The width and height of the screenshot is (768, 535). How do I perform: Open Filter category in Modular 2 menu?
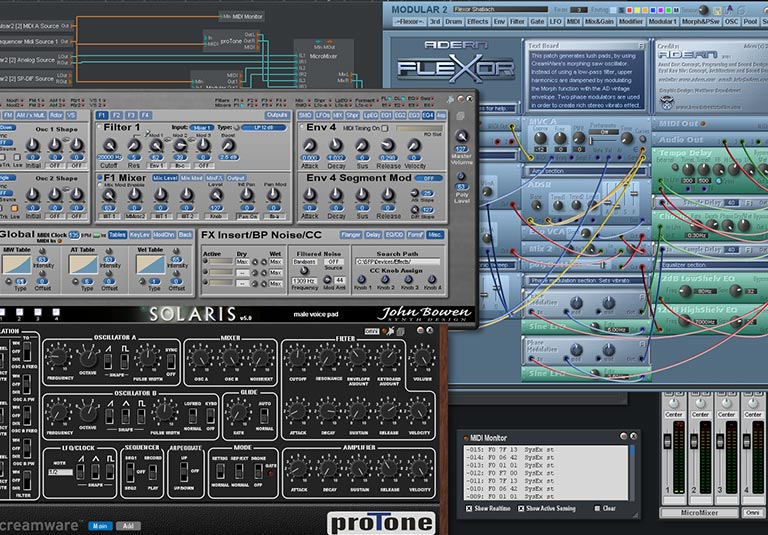(x=517, y=22)
